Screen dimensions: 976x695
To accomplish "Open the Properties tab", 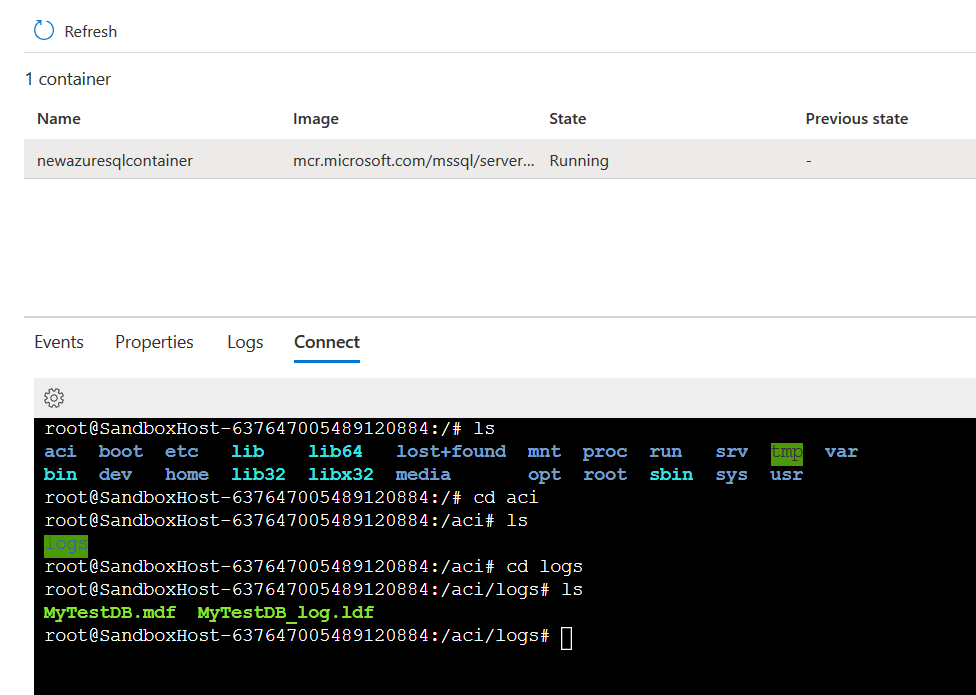I will coord(154,342).
